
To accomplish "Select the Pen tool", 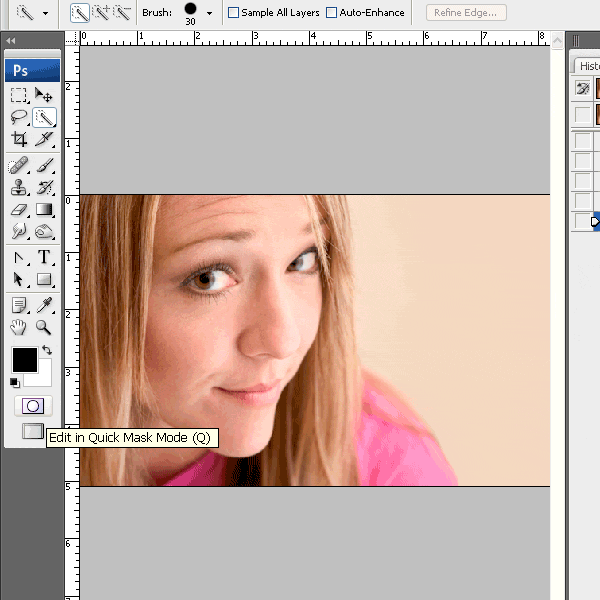I will click(18, 258).
